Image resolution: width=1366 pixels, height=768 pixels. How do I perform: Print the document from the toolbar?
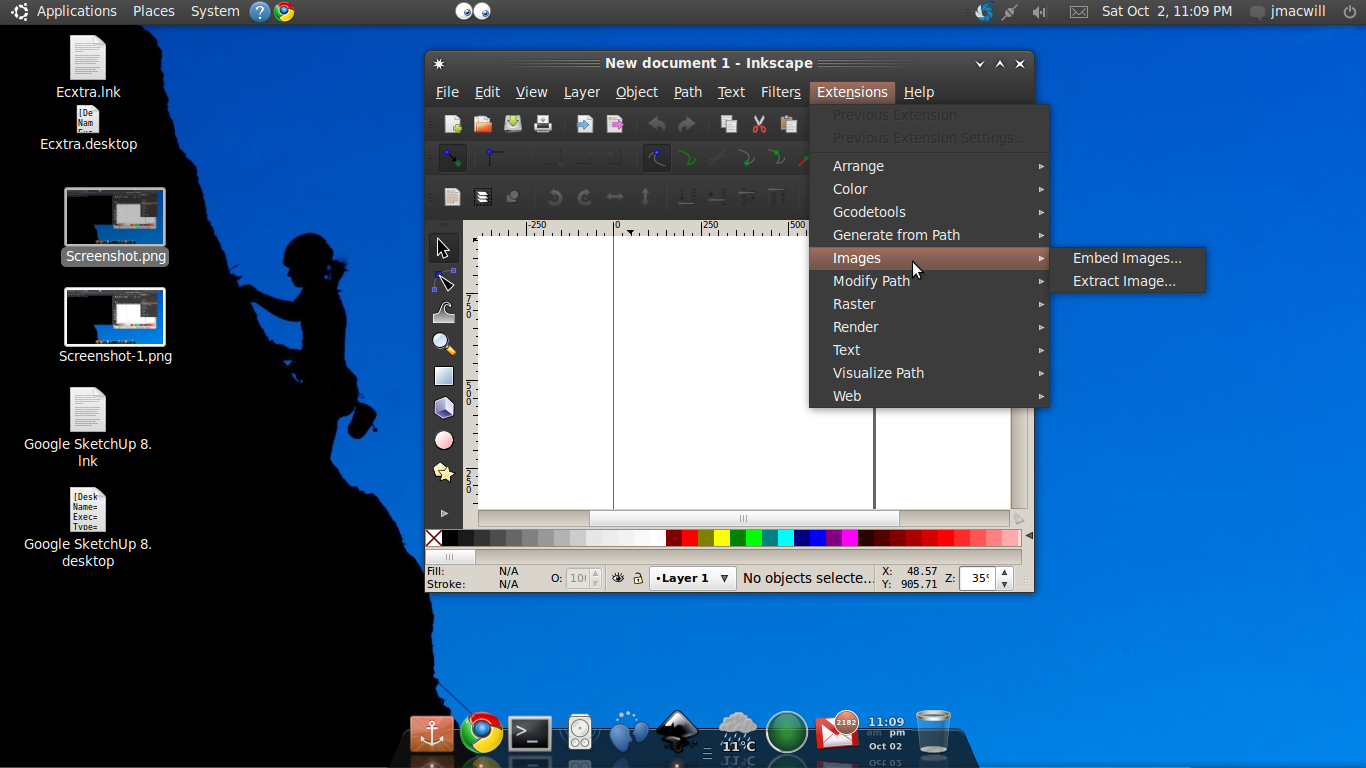pyautogui.click(x=543, y=124)
